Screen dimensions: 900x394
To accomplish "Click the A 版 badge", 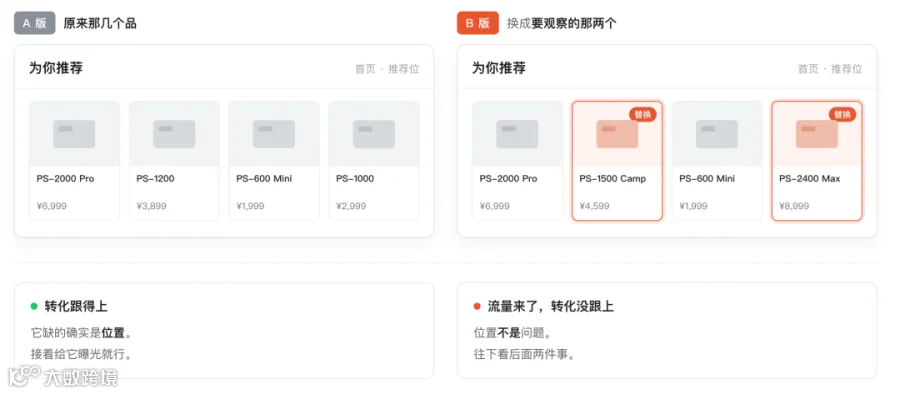I will tap(34, 24).
